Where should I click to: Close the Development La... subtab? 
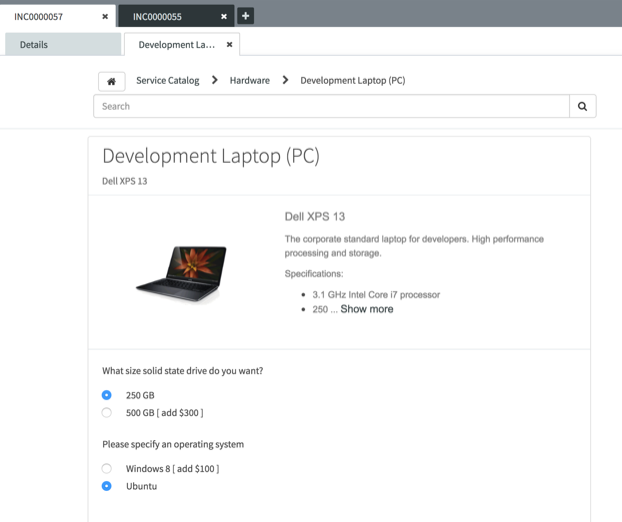(x=229, y=44)
